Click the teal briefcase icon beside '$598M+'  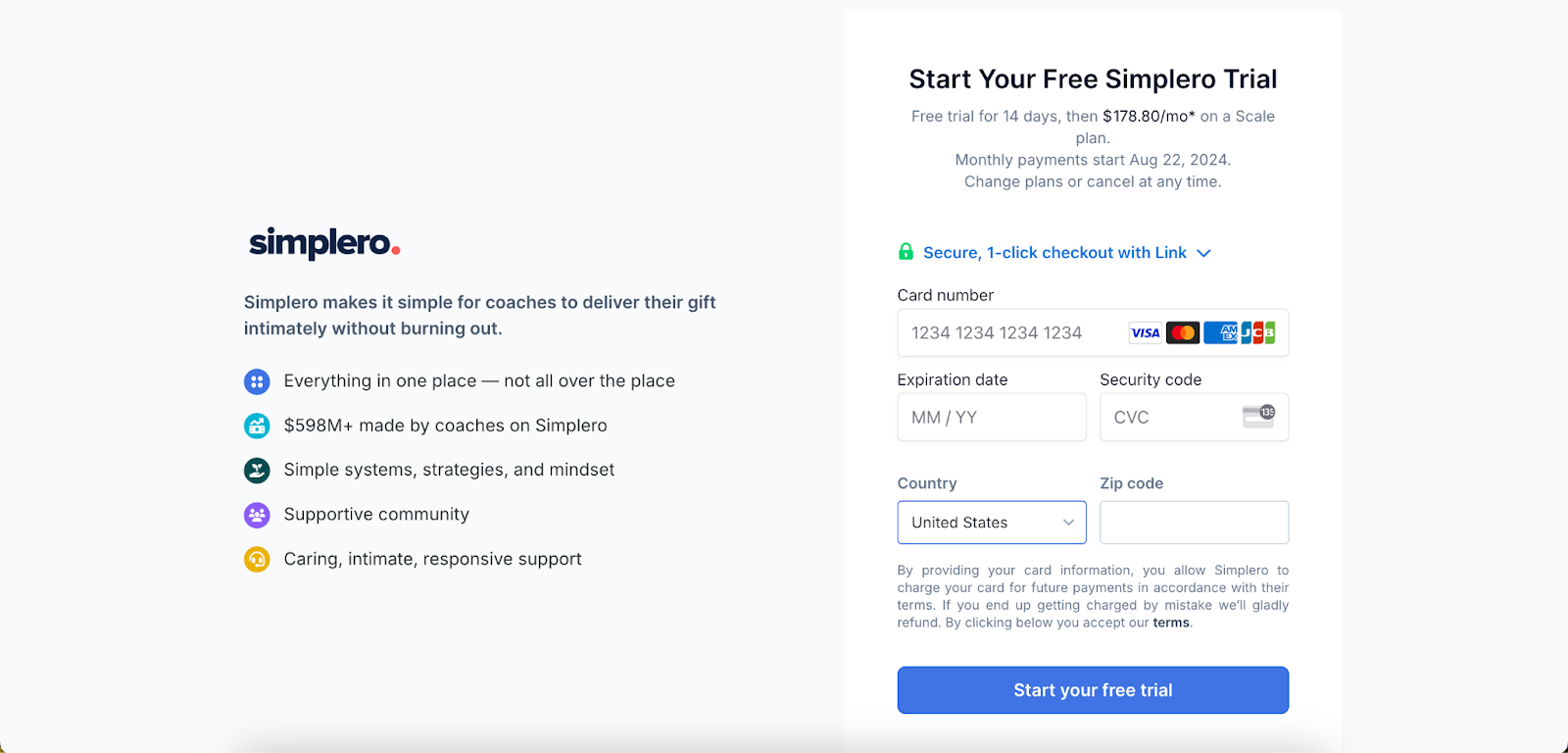click(x=256, y=426)
